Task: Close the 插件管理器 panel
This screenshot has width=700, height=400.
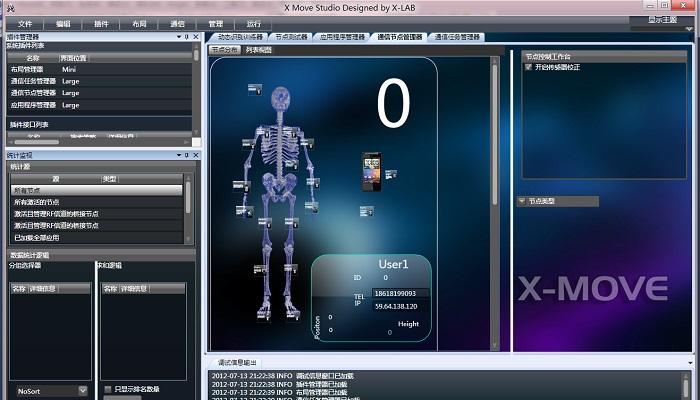Action: pos(196,37)
